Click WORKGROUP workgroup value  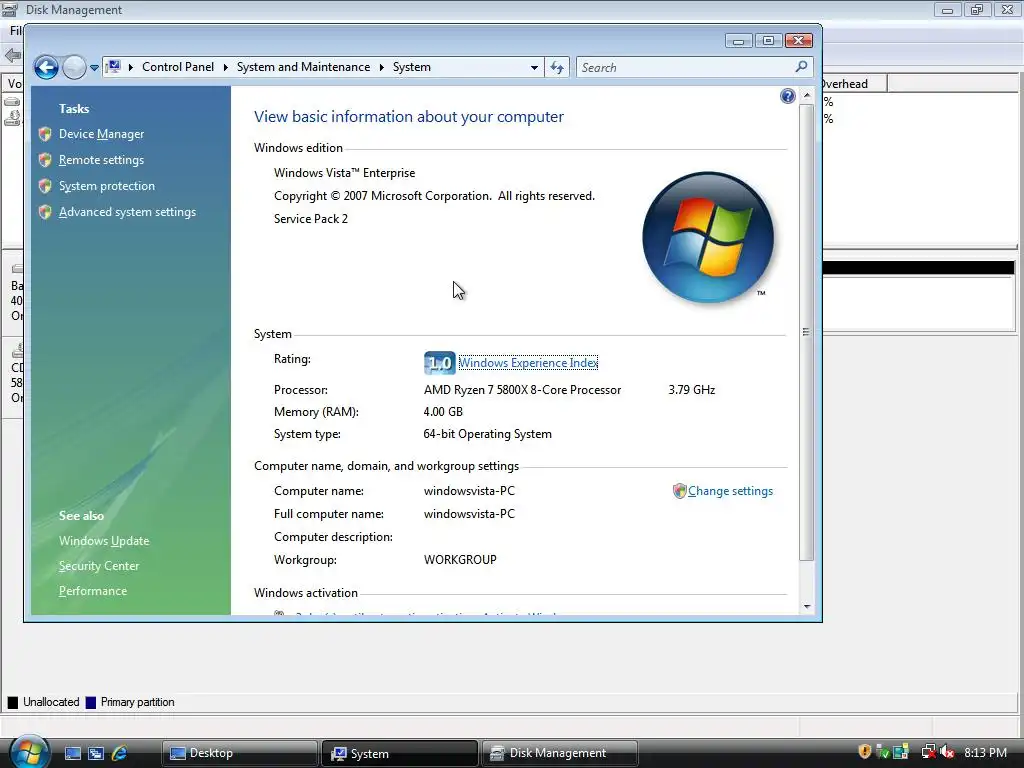click(x=460, y=560)
